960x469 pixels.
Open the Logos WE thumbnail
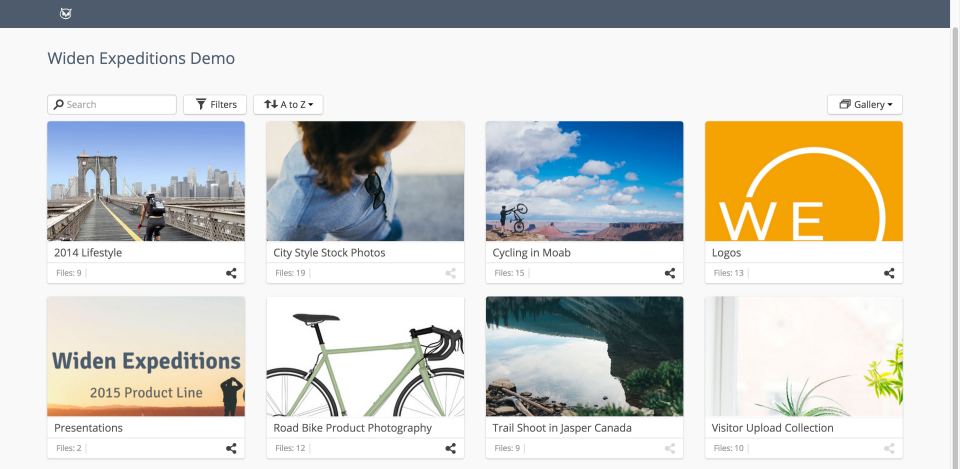pos(804,181)
